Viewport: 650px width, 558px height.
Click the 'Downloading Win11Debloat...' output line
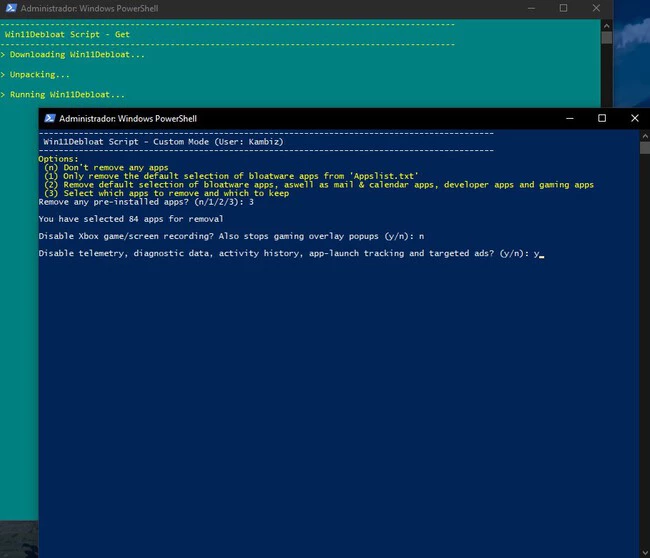(76, 54)
